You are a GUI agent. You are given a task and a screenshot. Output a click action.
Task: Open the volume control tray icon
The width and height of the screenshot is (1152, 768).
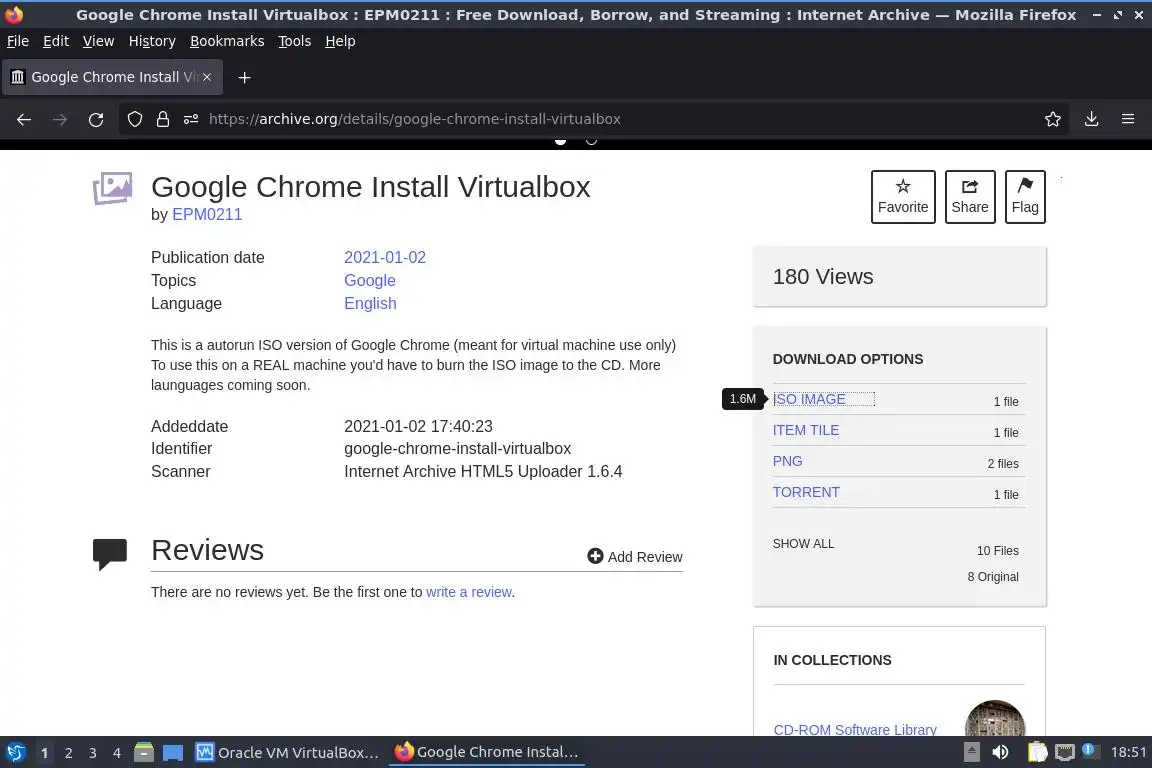coord(1000,752)
